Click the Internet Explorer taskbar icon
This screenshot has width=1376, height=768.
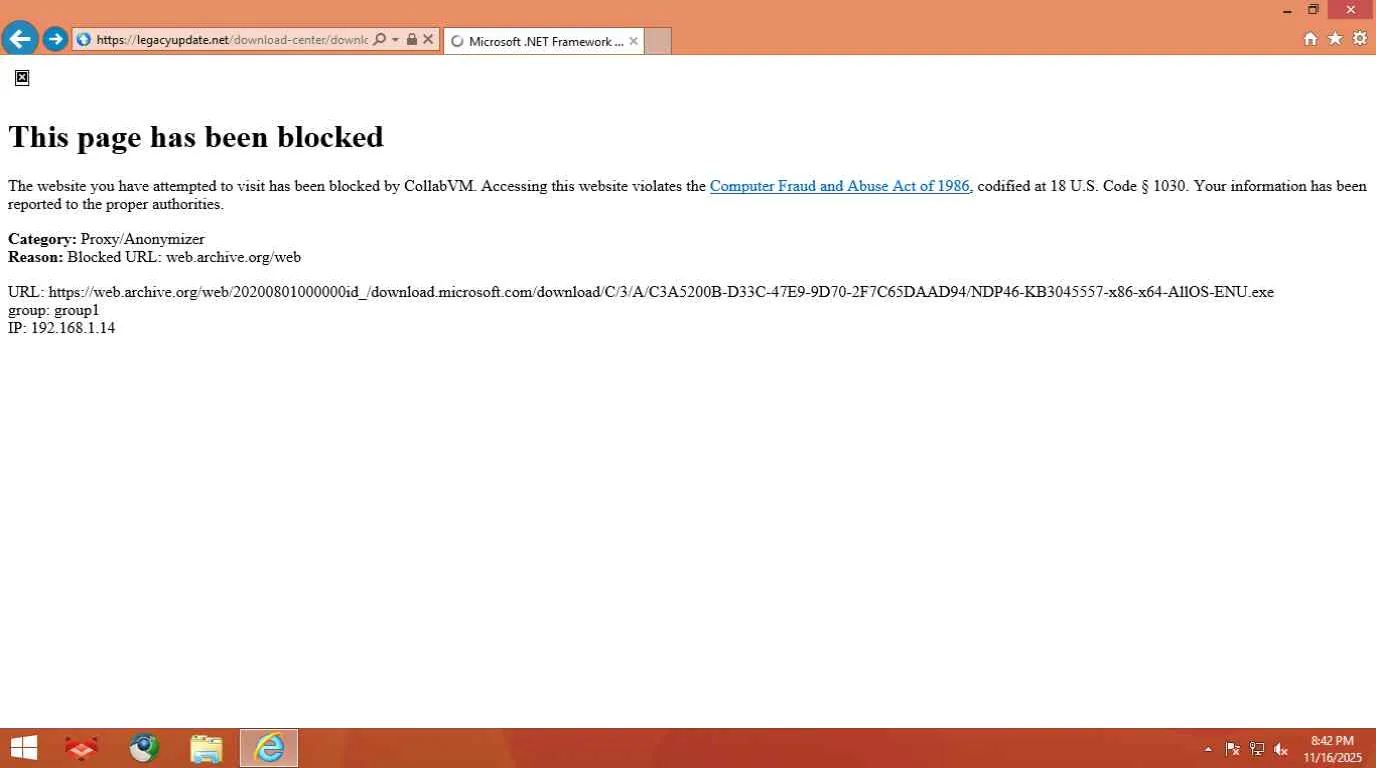pos(269,748)
